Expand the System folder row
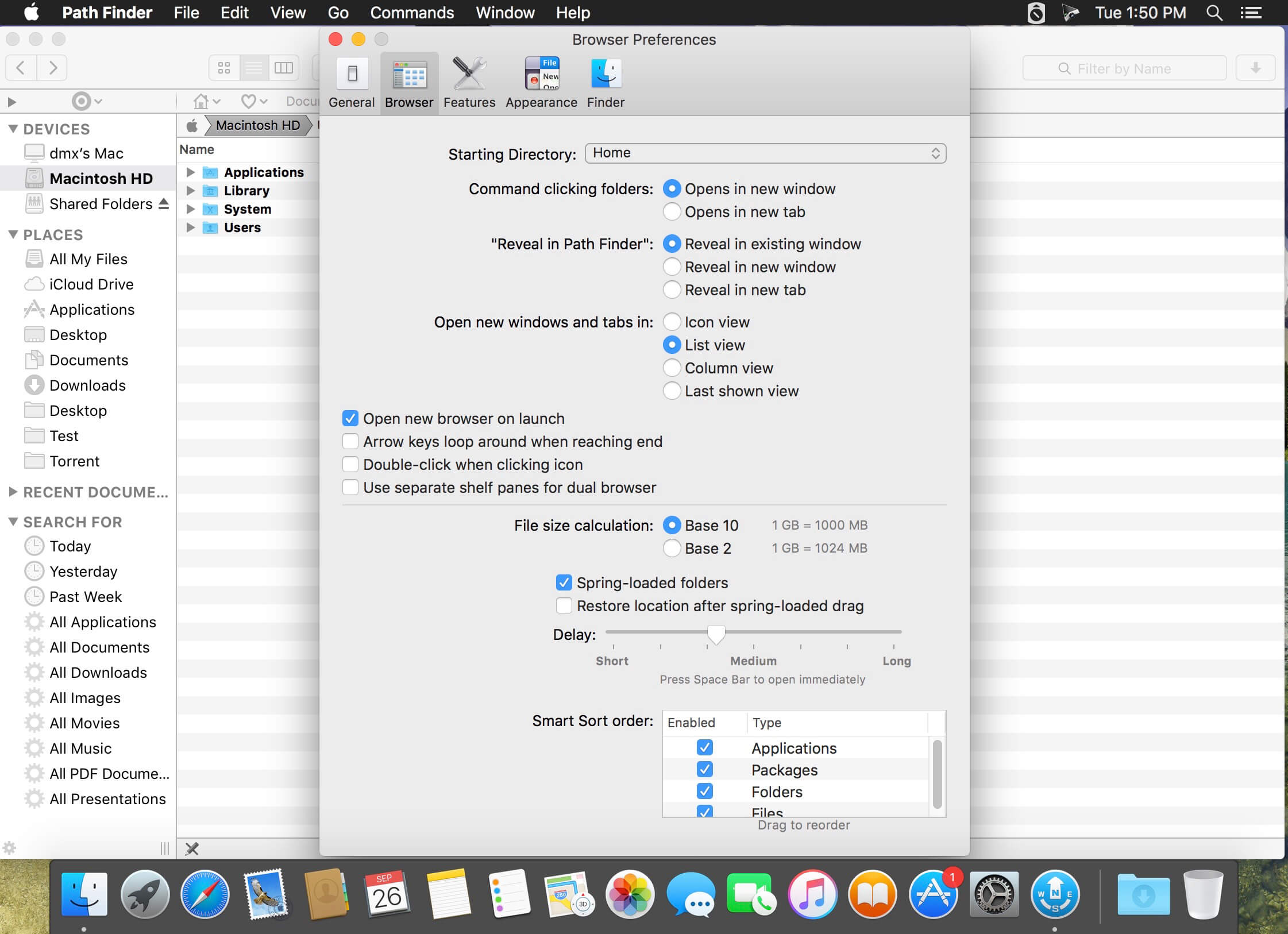Viewport: 1288px width, 934px height. tap(190, 209)
